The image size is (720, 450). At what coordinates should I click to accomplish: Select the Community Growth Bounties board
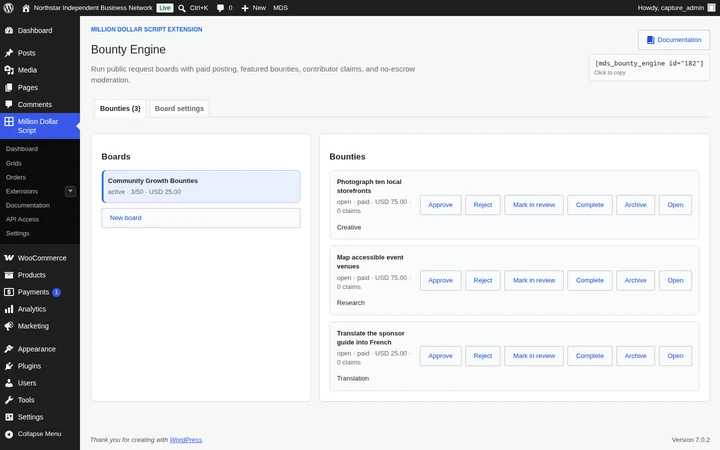tap(201, 186)
